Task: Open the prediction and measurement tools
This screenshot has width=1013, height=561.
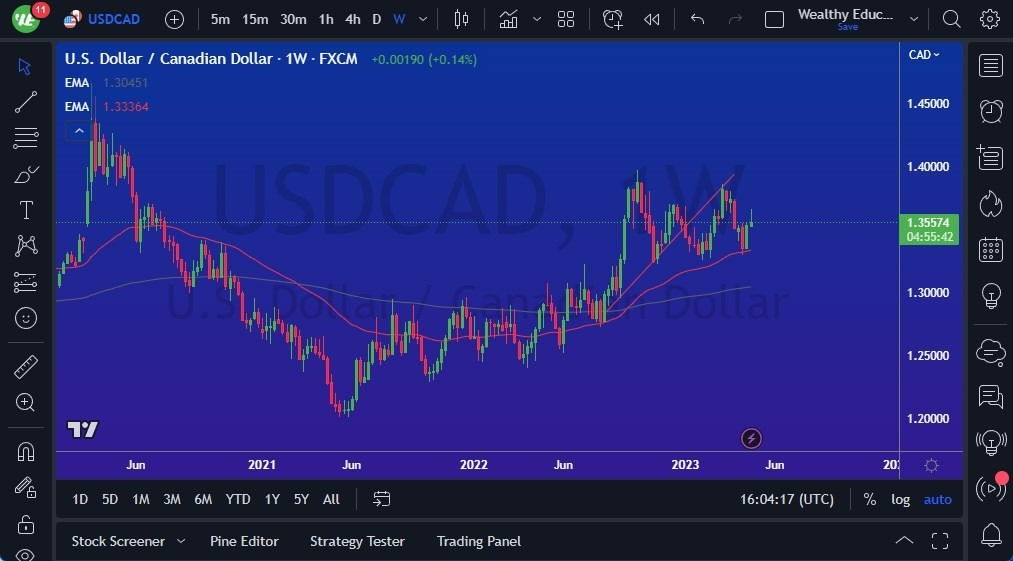Action: [x=25, y=282]
